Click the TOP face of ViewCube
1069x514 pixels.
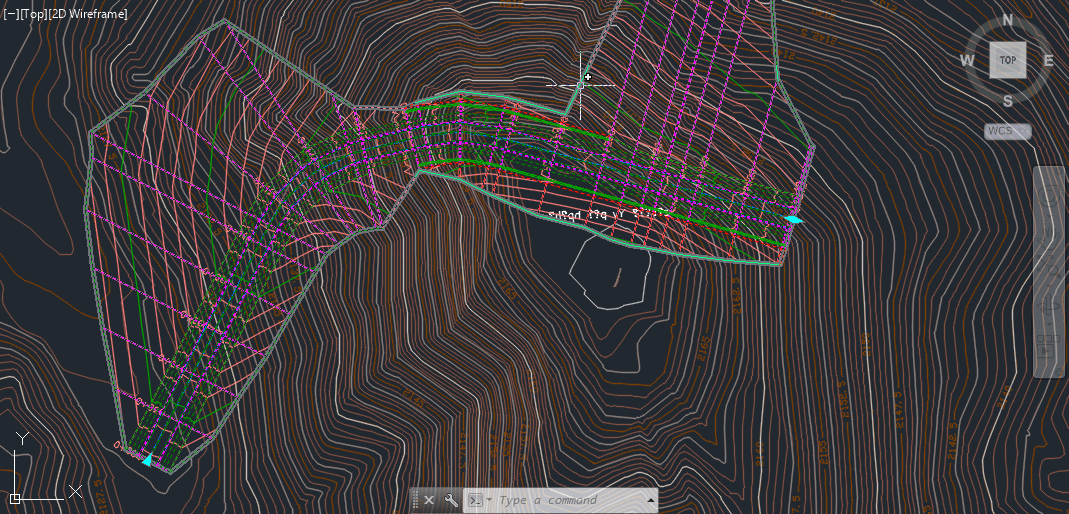pyautogui.click(x=1008, y=60)
